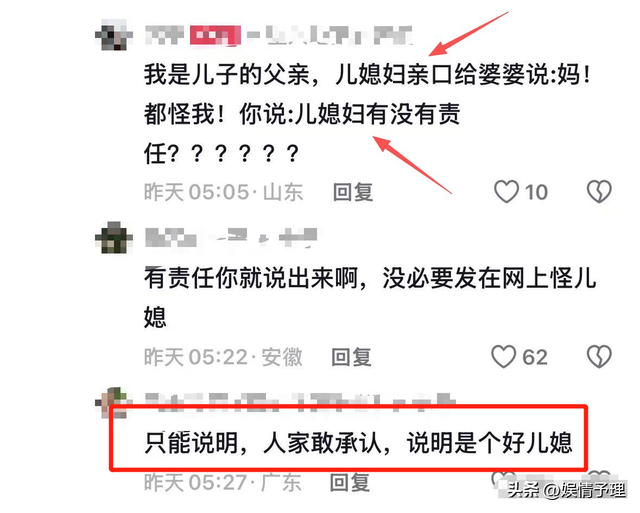The width and height of the screenshot is (640, 513).
Task: Reply to the 05:27 Guangdong comment
Action: (350, 482)
